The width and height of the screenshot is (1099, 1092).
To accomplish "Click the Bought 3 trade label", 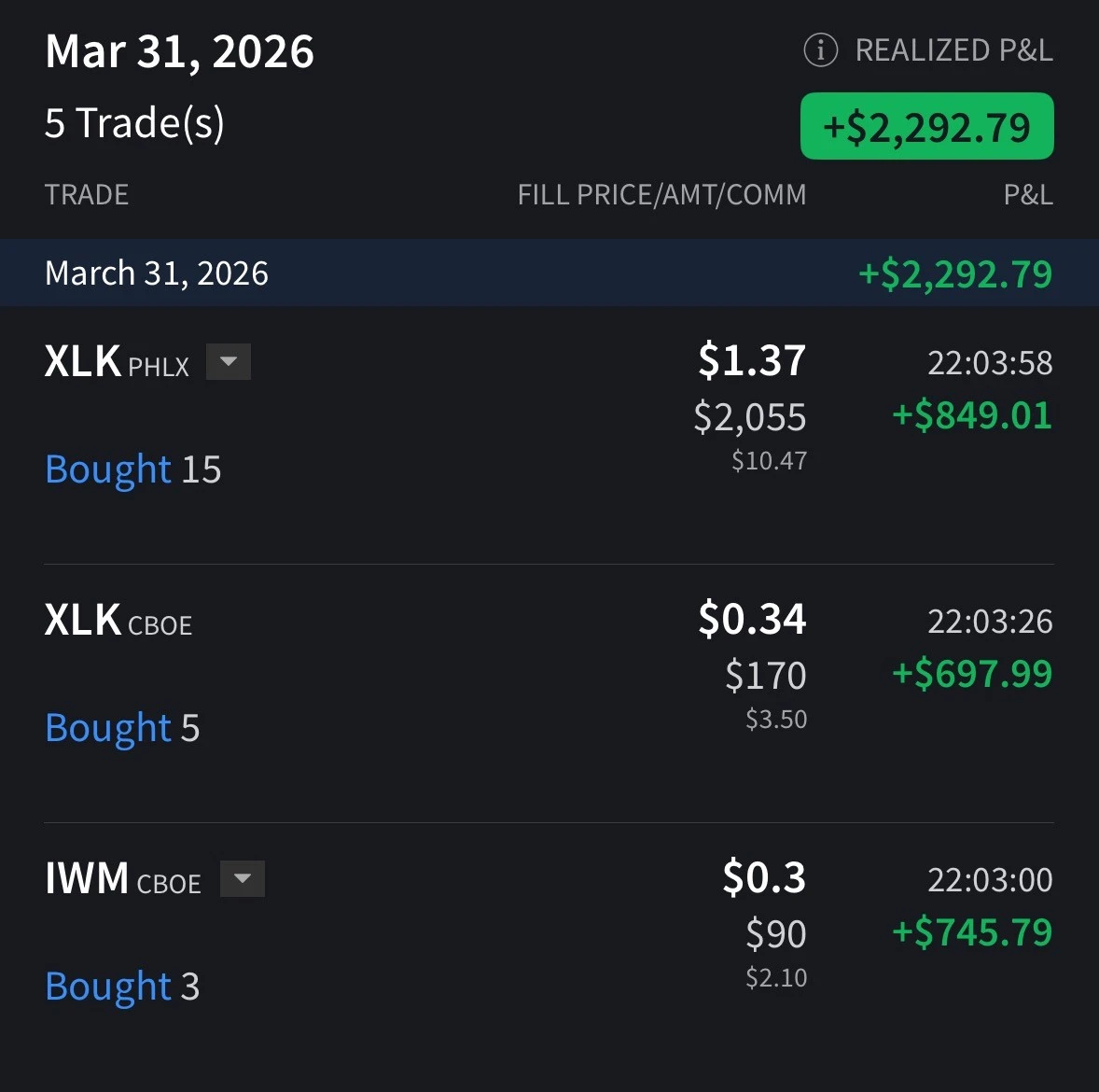I will 122,987.
